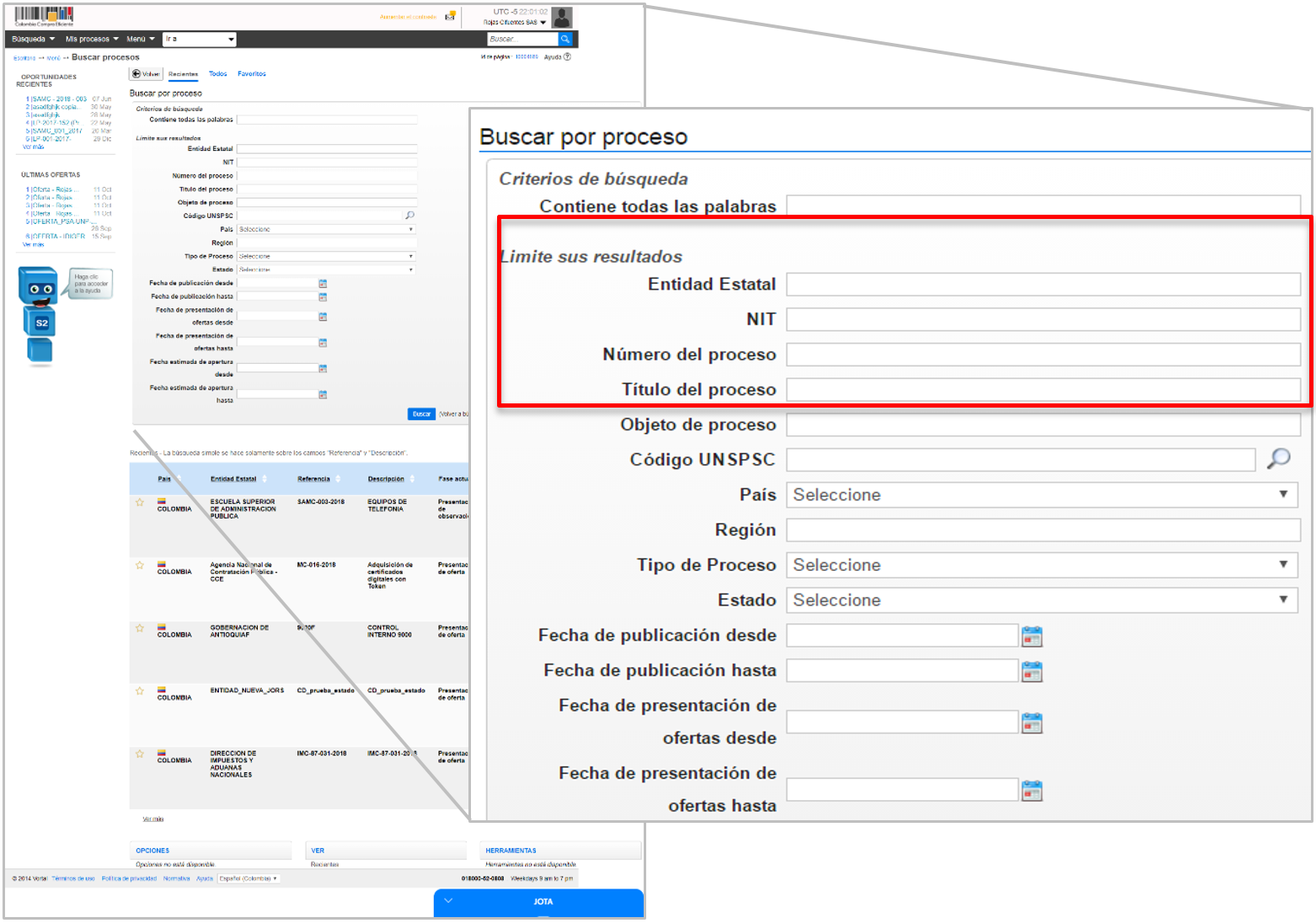The image size is (1316, 923).
Task: Click the blue S2 help mascot
Action: pyautogui.click(x=40, y=314)
